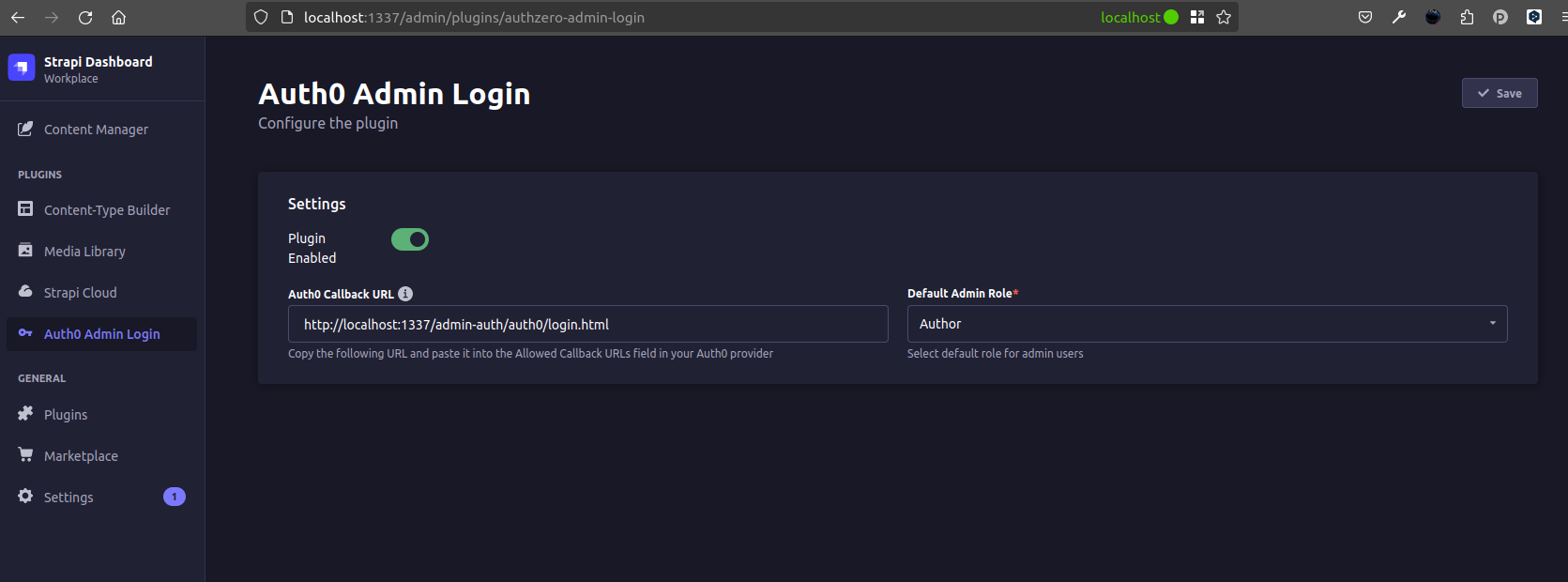Bookmark this page with the star icon
Image resolution: width=1568 pixels, height=582 pixels.
1224,17
